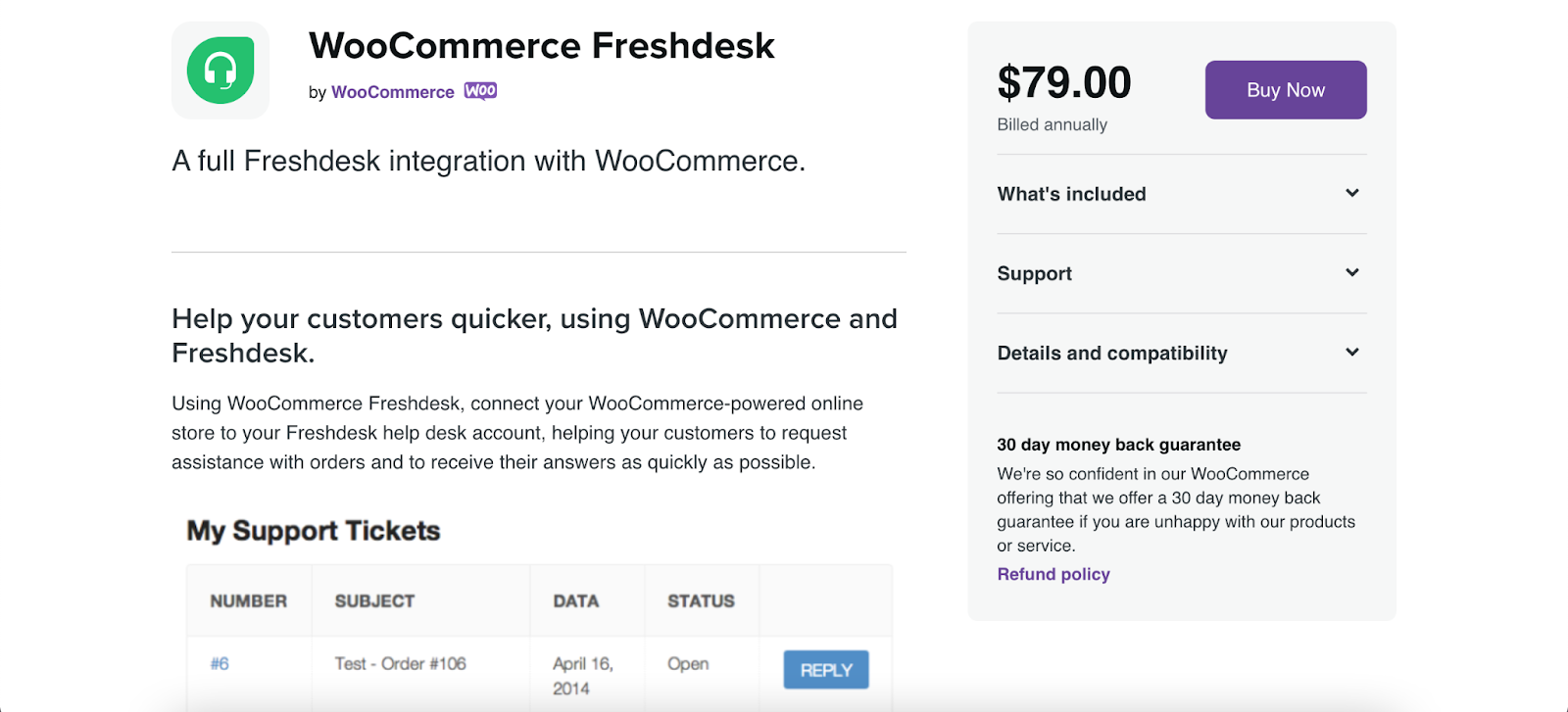This screenshot has height=712, width=1568.
Task: Open the WooCommerce author link
Action: click(x=392, y=92)
